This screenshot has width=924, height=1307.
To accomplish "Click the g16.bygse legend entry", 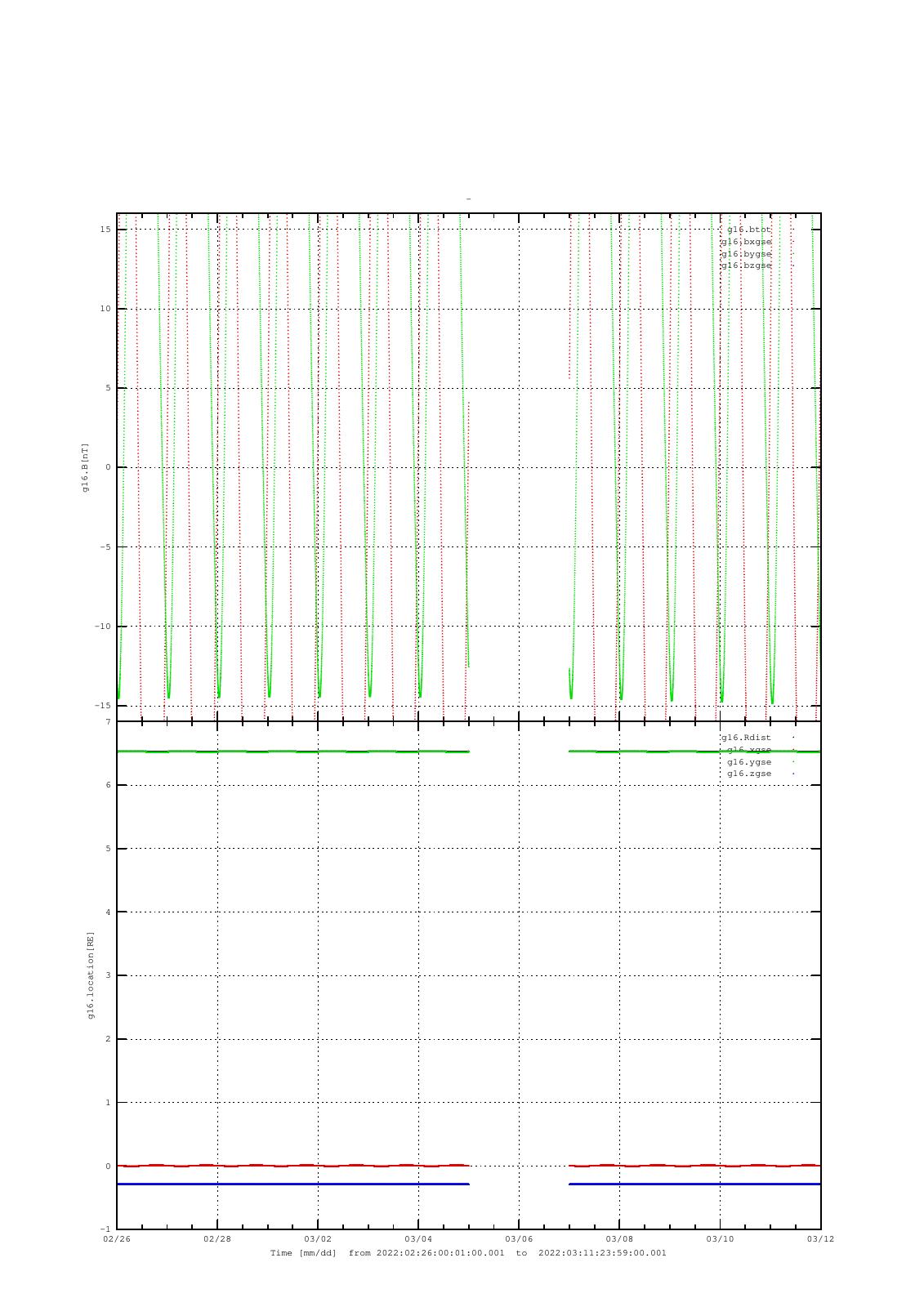I will tap(746, 254).
